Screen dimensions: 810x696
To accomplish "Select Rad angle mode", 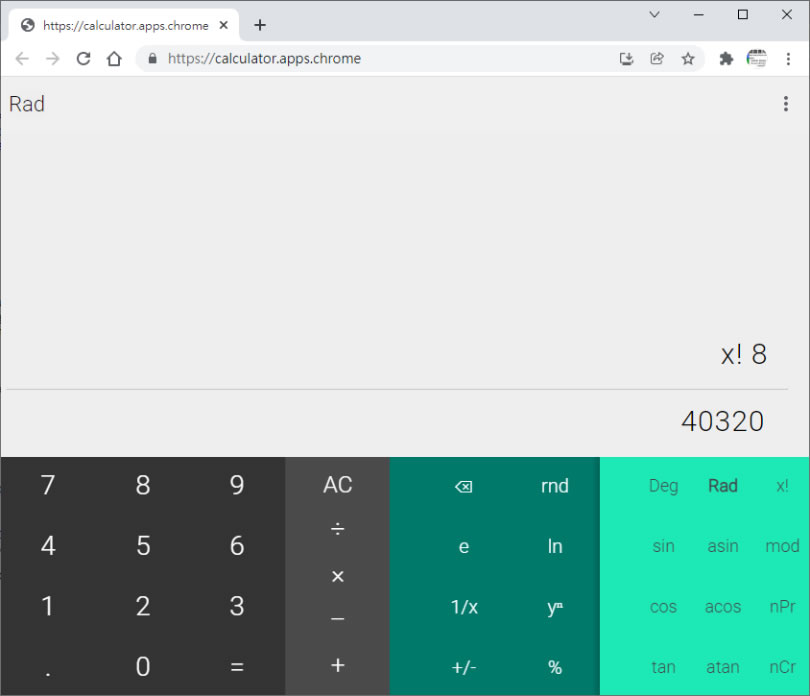I will click(722, 486).
